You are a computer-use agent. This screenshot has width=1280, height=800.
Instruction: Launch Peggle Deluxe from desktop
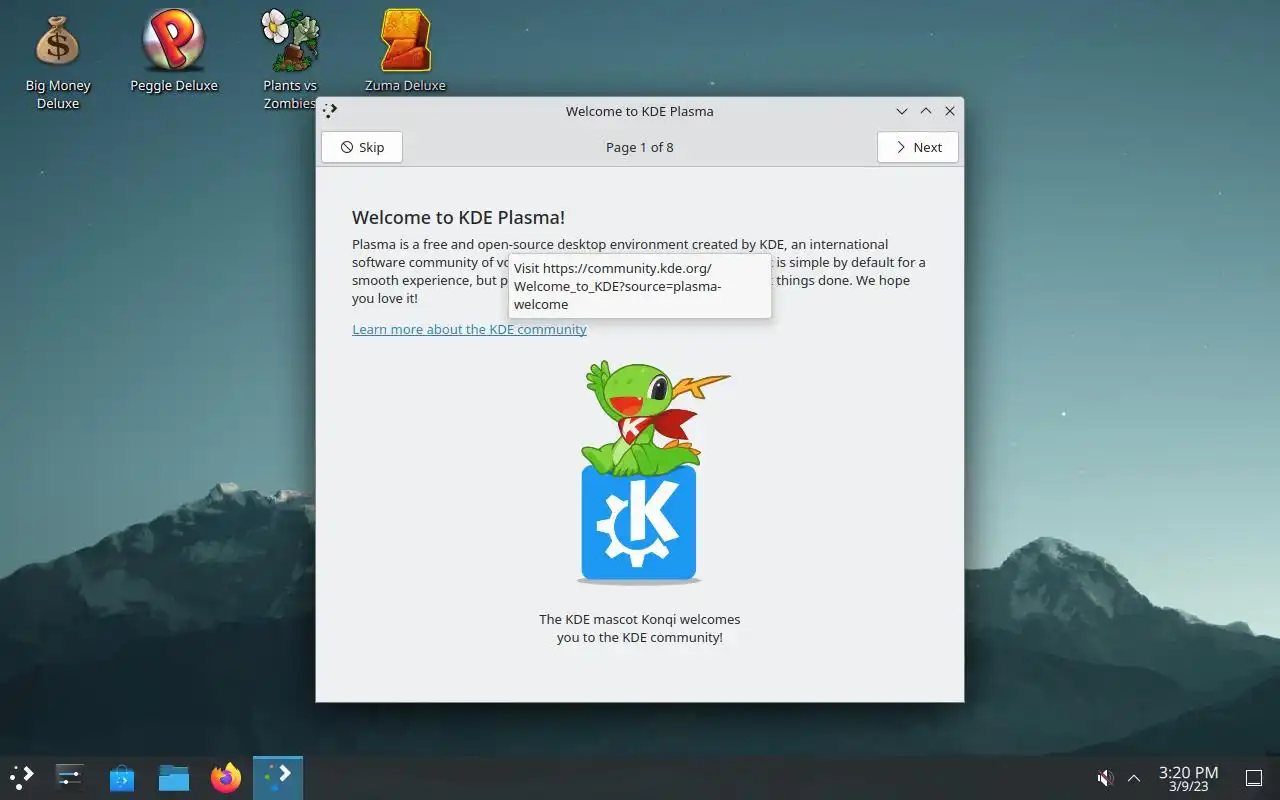coord(174,52)
